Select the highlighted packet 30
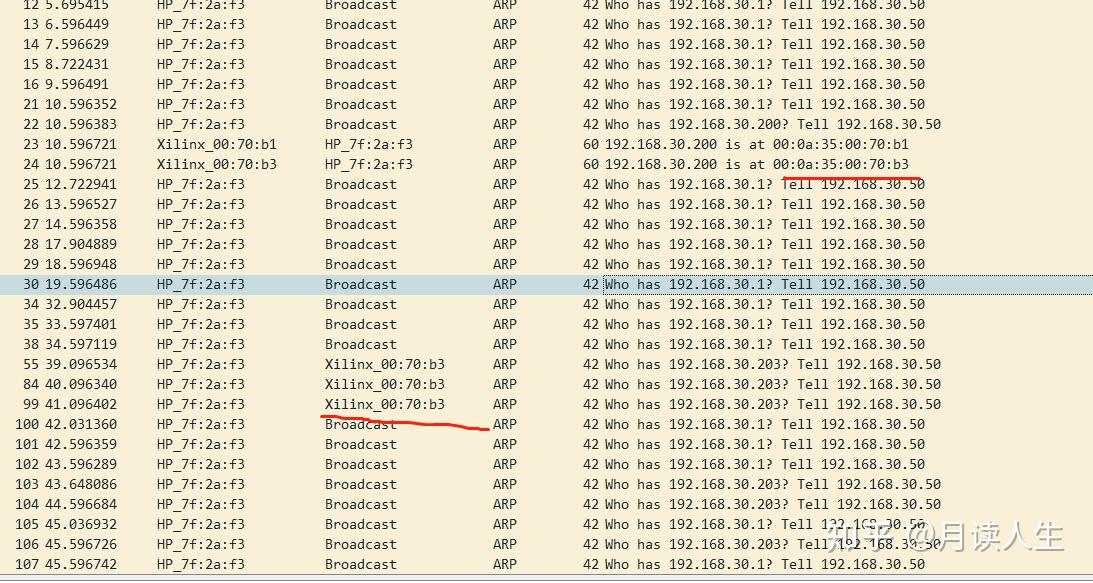The height and width of the screenshot is (583, 1093). (x=400, y=284)
